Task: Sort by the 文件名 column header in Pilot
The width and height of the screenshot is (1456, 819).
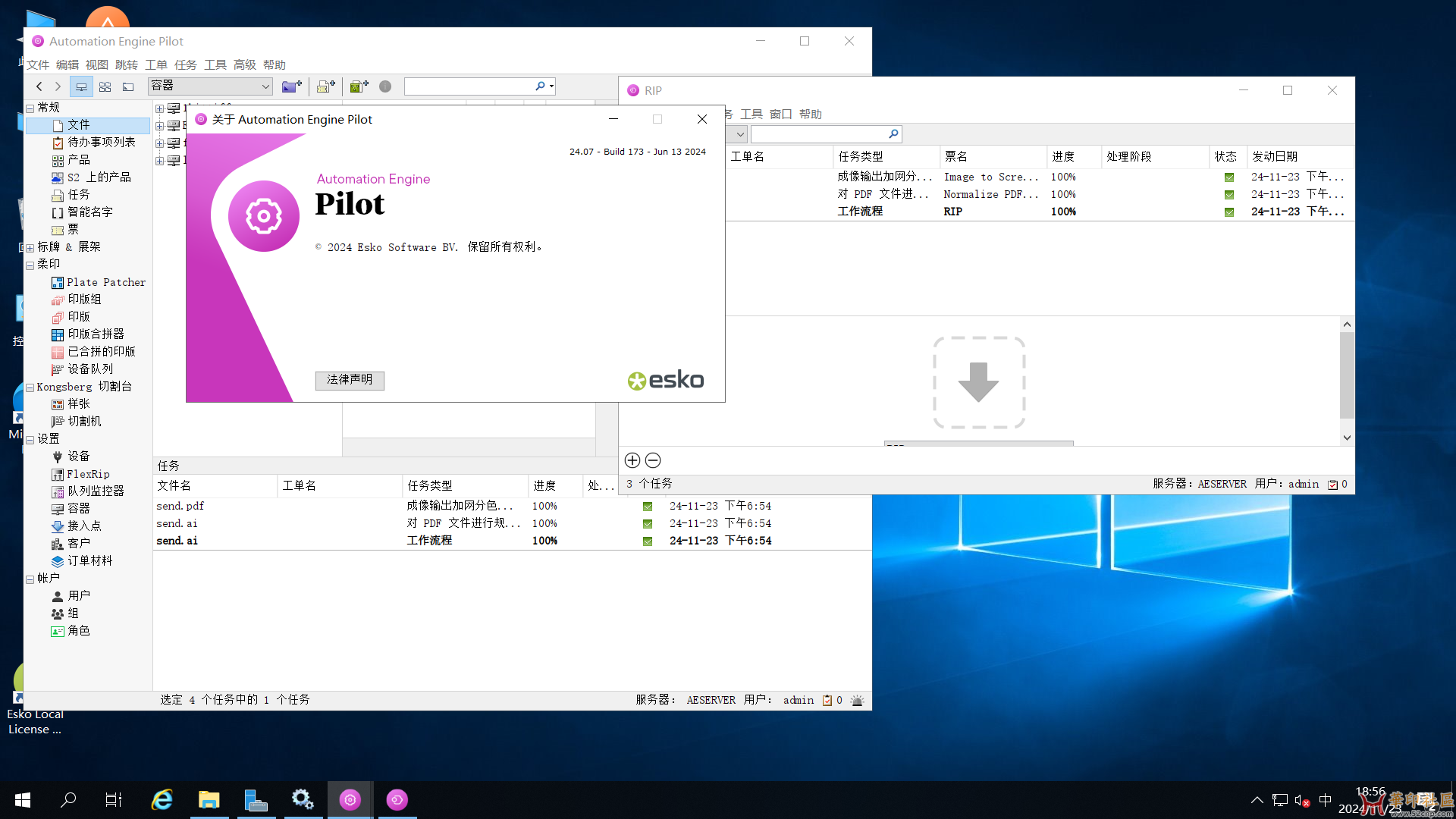Action: point(215,486)
